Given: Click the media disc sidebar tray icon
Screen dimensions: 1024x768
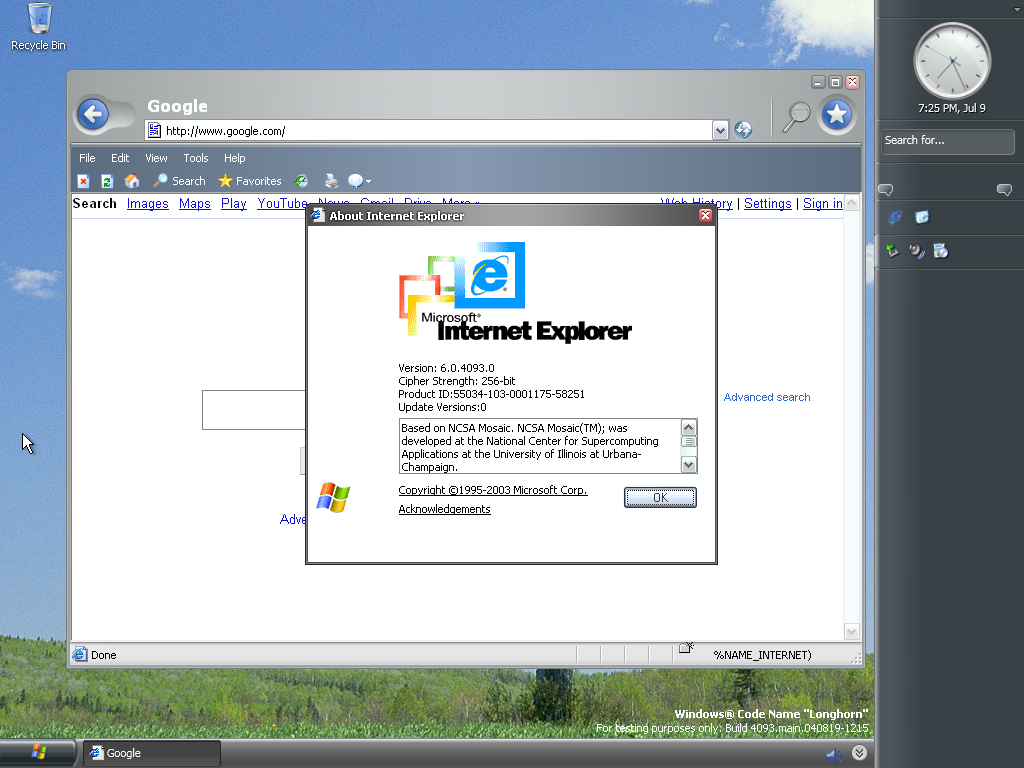Looking at the screenshot, I should 940,250.
